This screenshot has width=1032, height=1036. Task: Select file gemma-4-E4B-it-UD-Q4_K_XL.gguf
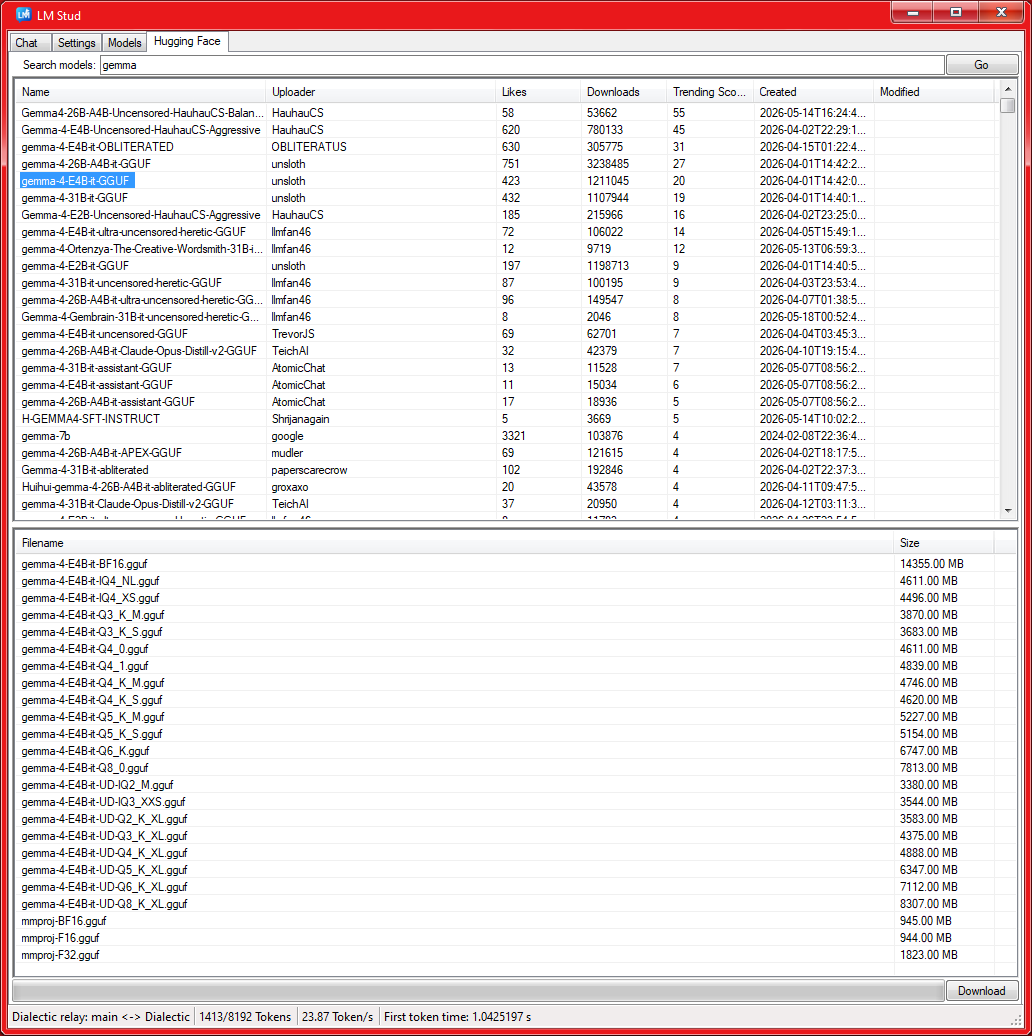click(x=505, y=853)
